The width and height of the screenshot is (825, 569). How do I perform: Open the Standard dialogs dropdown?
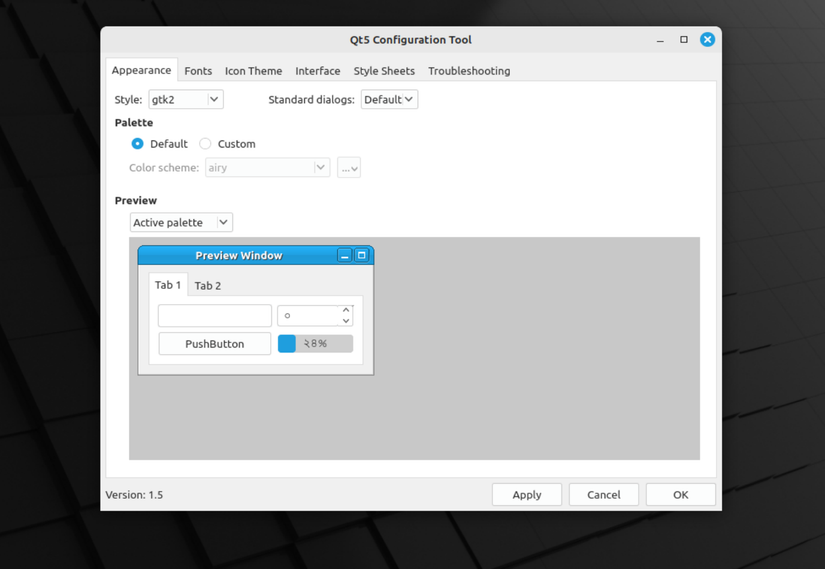point(389,99)
